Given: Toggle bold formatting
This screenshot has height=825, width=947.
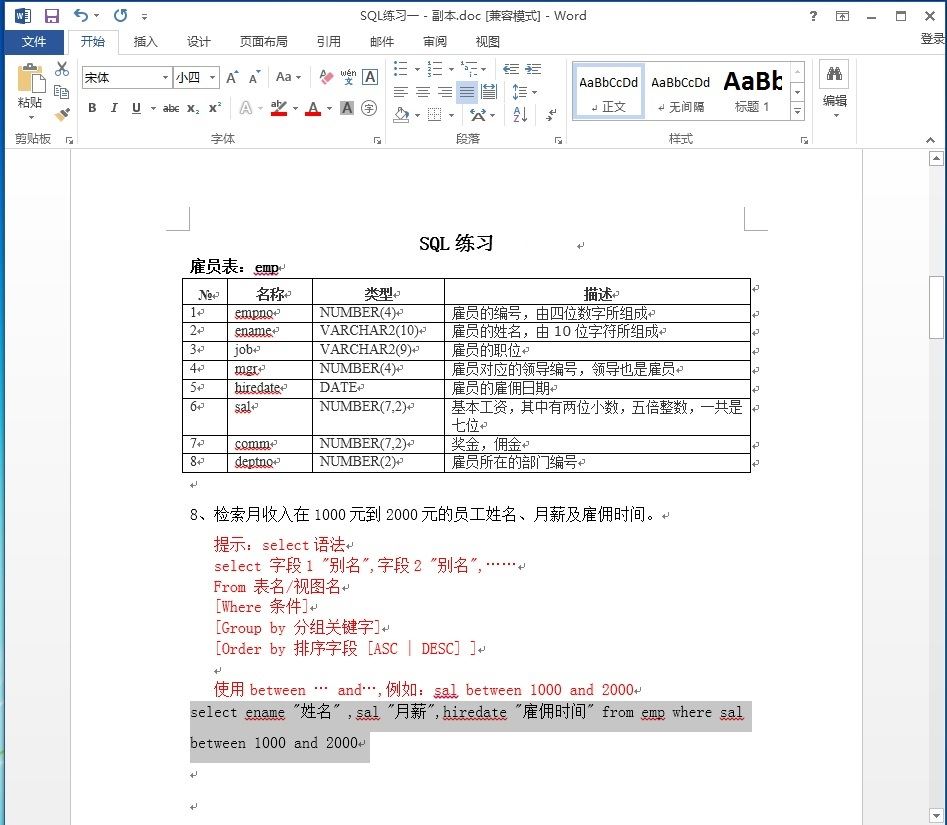Looking at the screenshot, I should click(92, 108).
